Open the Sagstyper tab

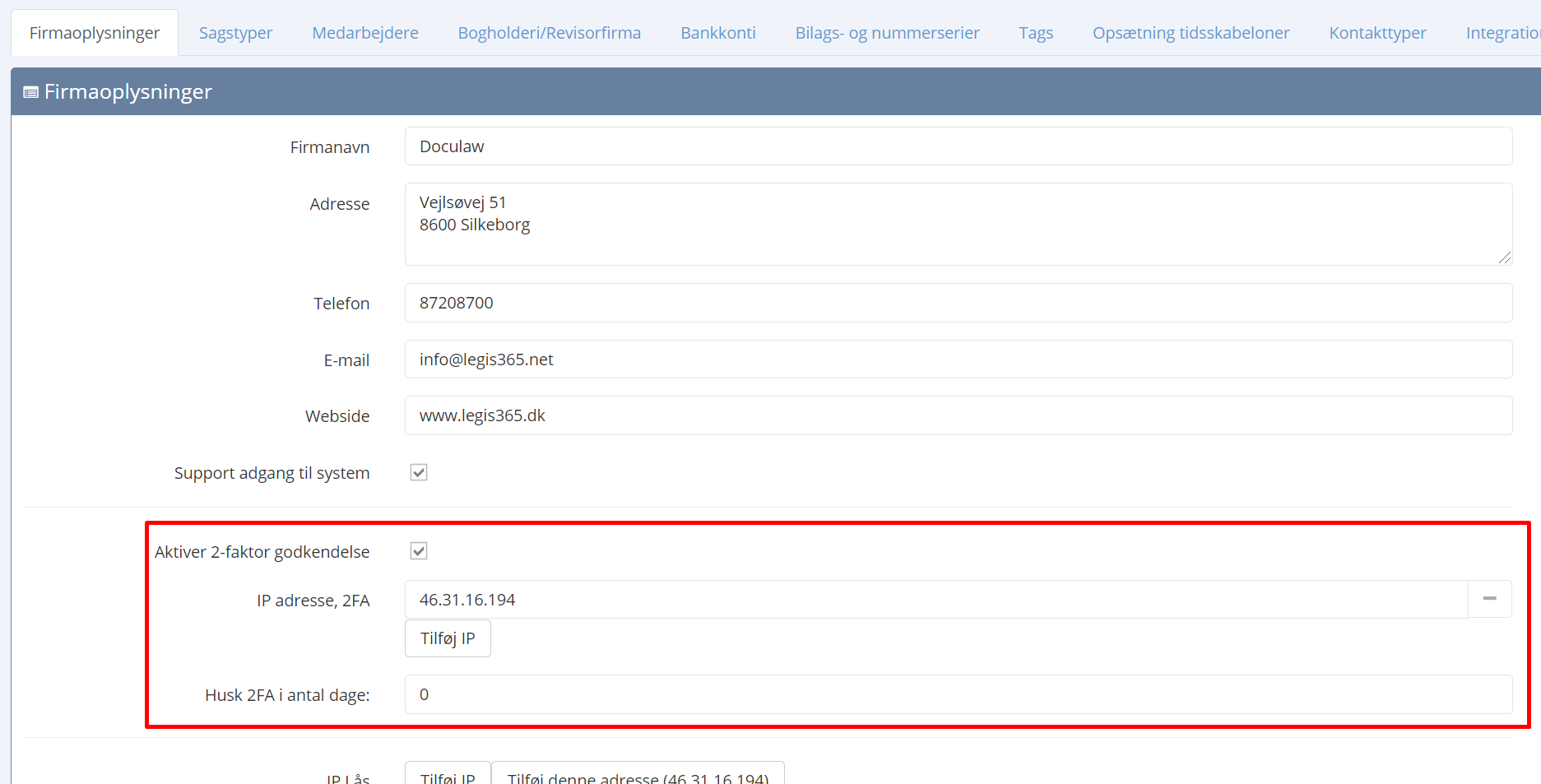click(235, 33)
